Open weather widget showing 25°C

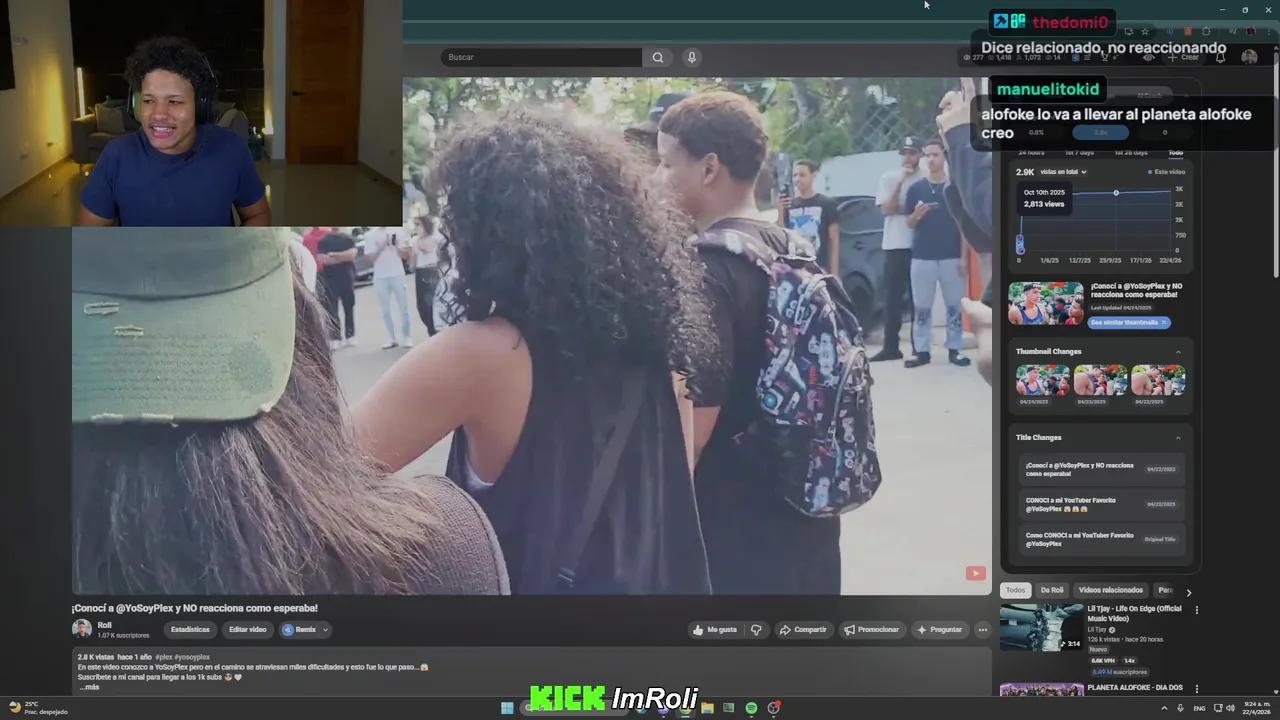pos(38,708)
